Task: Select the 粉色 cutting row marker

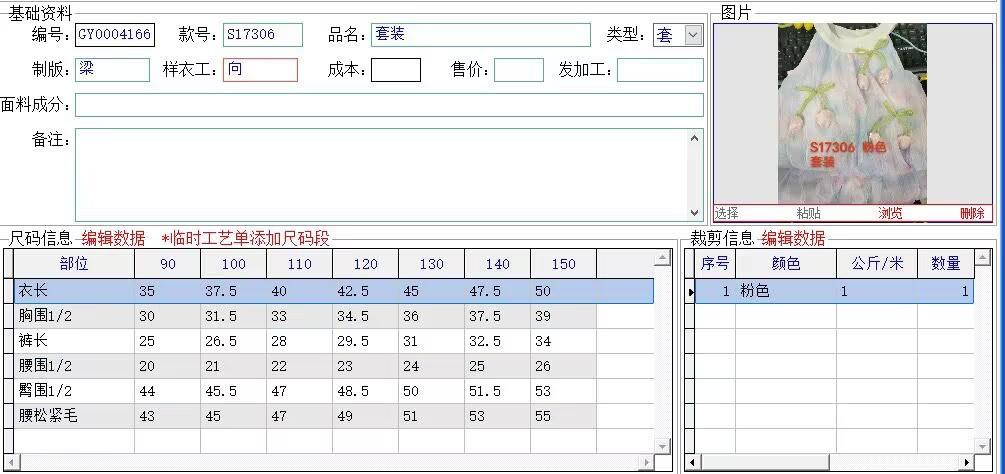Action: pos(690,291)
